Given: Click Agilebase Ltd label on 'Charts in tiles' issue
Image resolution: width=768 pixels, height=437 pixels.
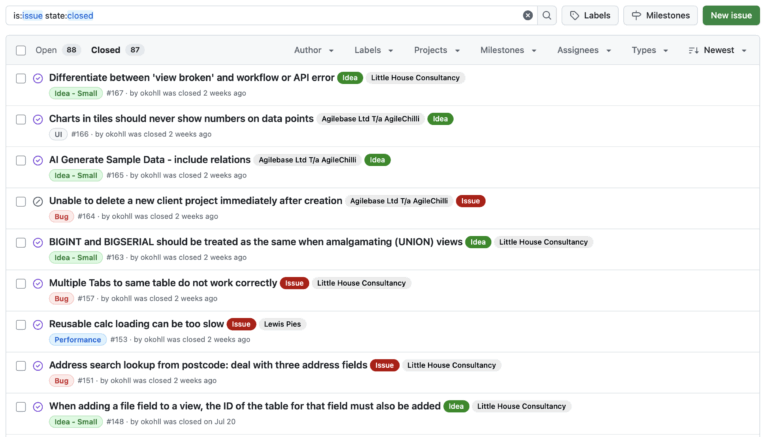Looking at the screenshot, I should tap(370, 119).
